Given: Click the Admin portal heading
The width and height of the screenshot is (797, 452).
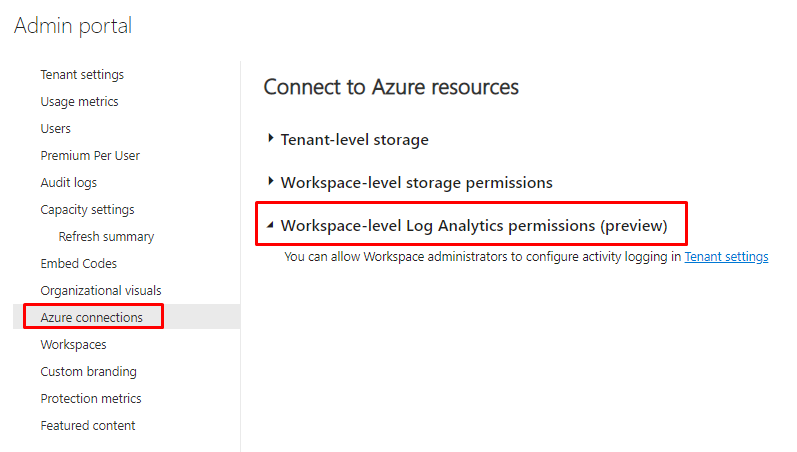Looking at the screenshot, I should tap(73, 26).
